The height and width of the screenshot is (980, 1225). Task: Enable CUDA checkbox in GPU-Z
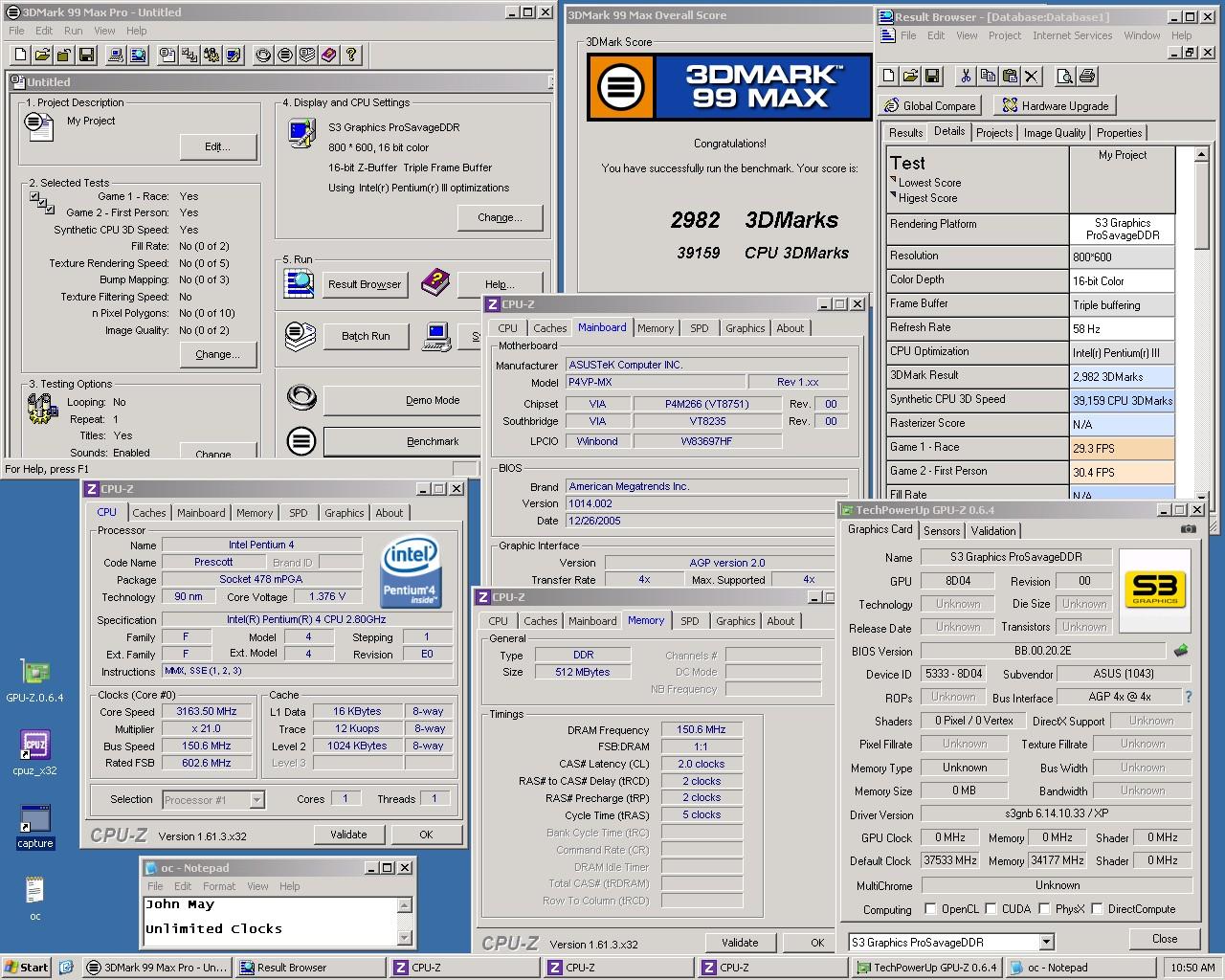991,909
